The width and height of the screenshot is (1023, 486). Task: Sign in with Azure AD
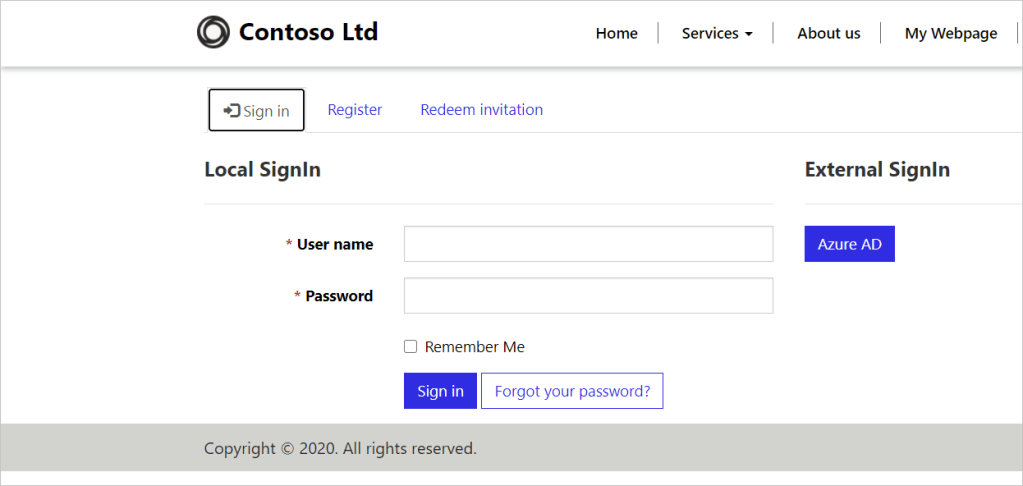click(849, 244)
